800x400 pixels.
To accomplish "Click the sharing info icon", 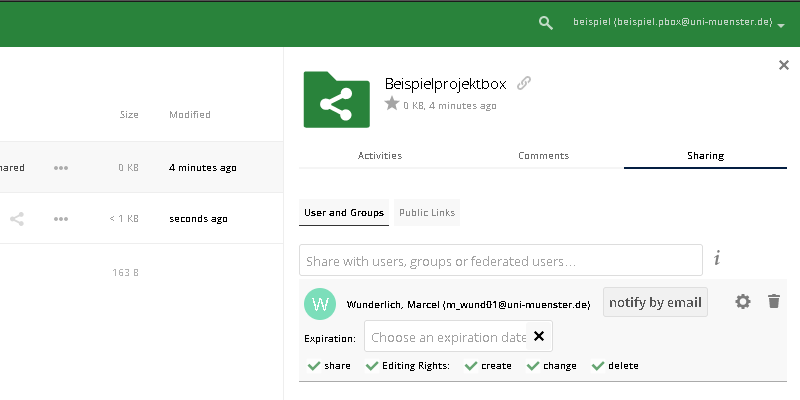I will click(717, 259).
